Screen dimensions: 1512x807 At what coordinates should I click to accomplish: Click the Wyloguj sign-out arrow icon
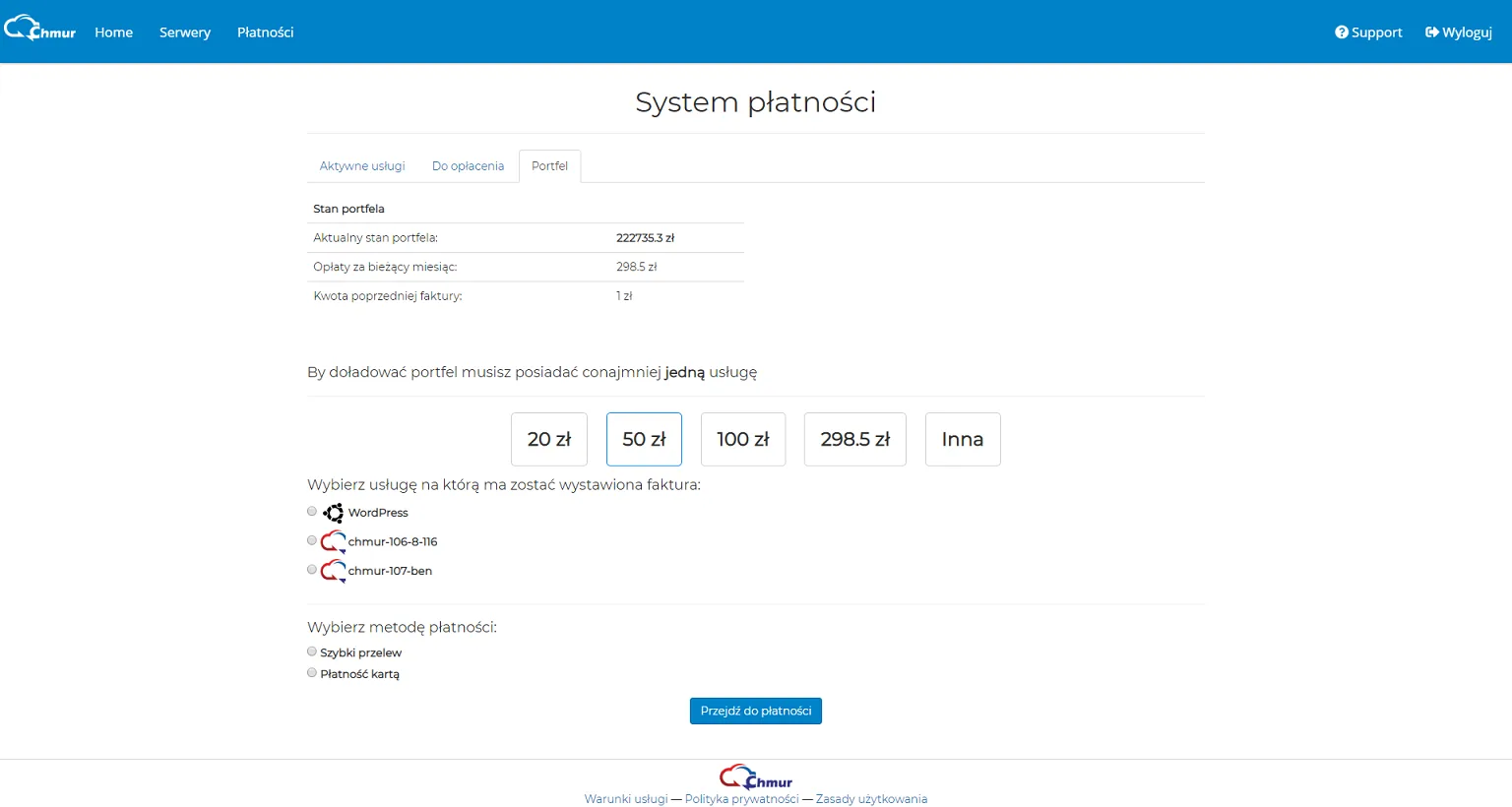(x=1432, y=32)
